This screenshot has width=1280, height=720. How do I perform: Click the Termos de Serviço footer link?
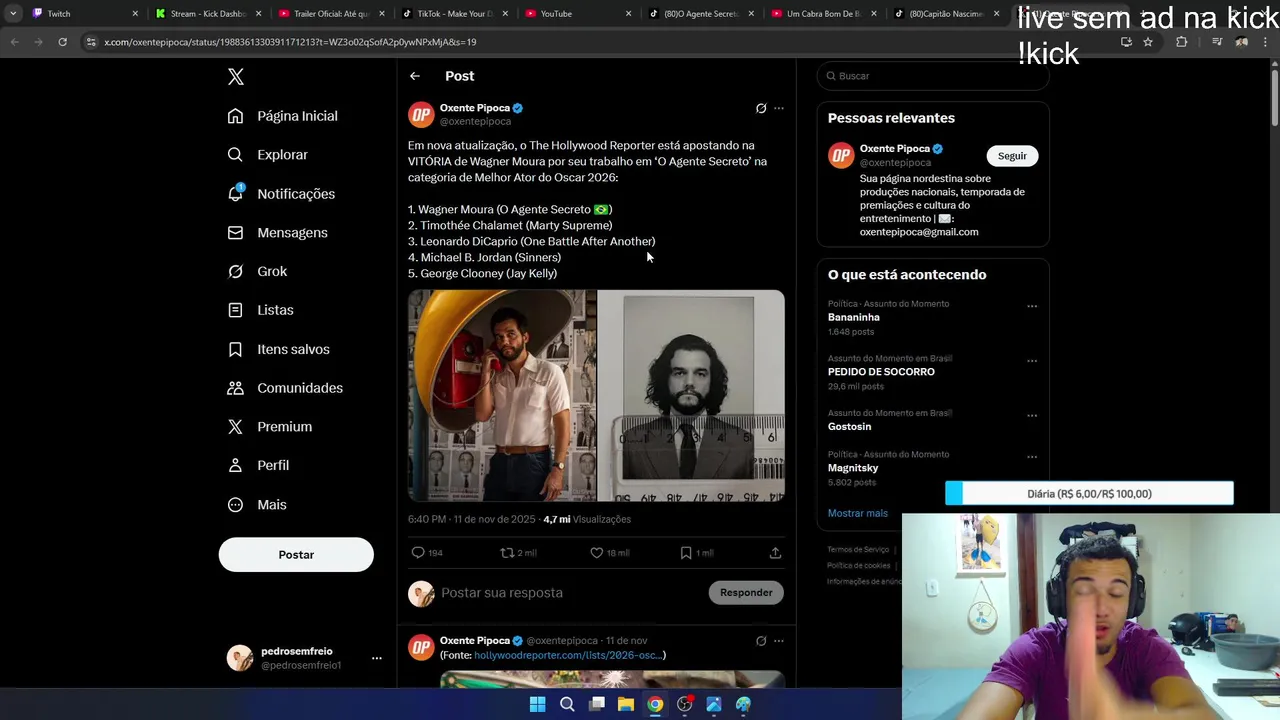point(858,550)
